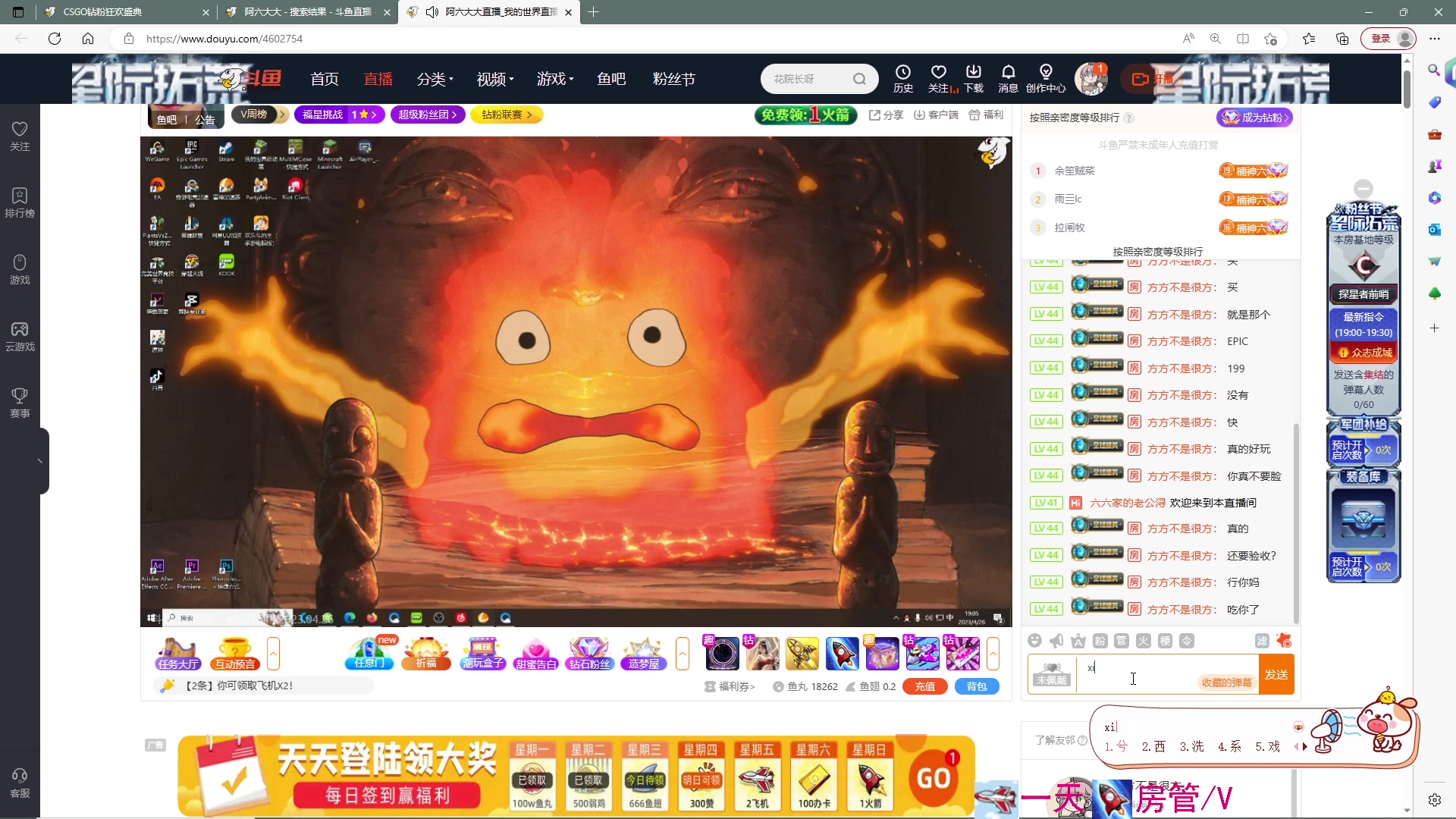Open the 视频 video dropdown menu
1456x819 pixels.
click(494, 78)
